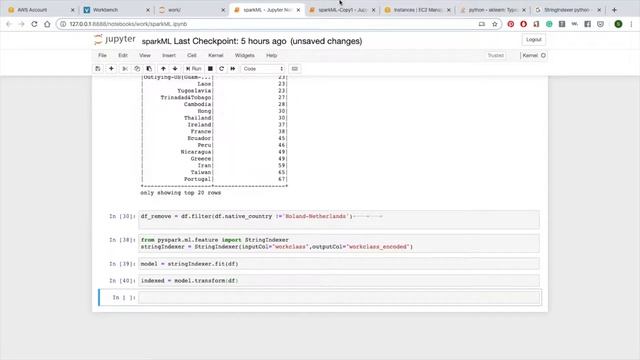The image size is (640, 360).
Task: Click the red Opera-style extension icon
Action: [x=523, y=24]
